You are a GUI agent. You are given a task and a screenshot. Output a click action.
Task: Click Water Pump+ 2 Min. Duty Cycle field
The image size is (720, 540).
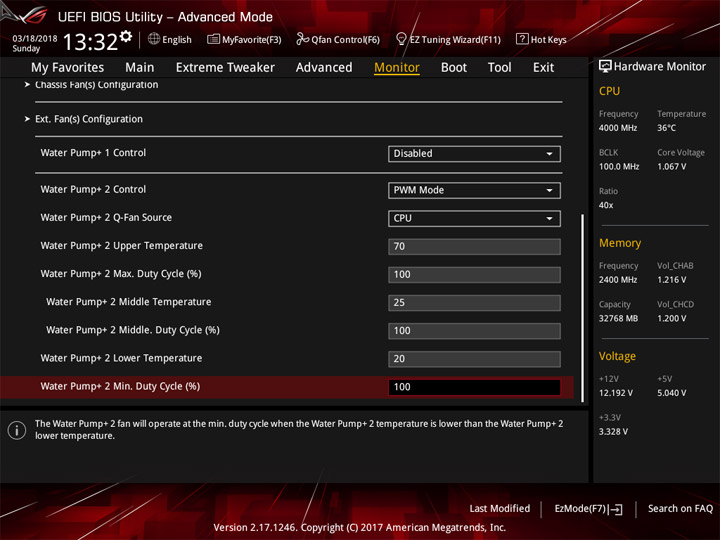[x=474, y=387]
